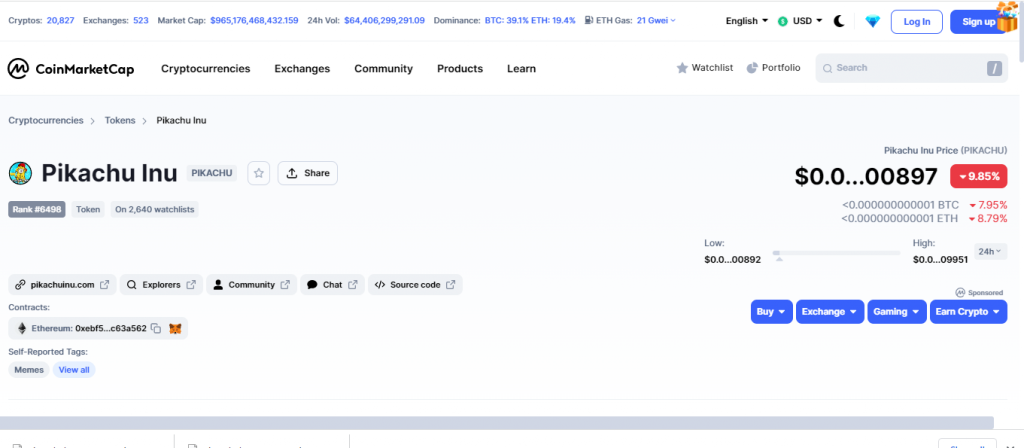Open the English language dropdown
This screenshot has height=448, width=1024.
[x=747, y=21]
